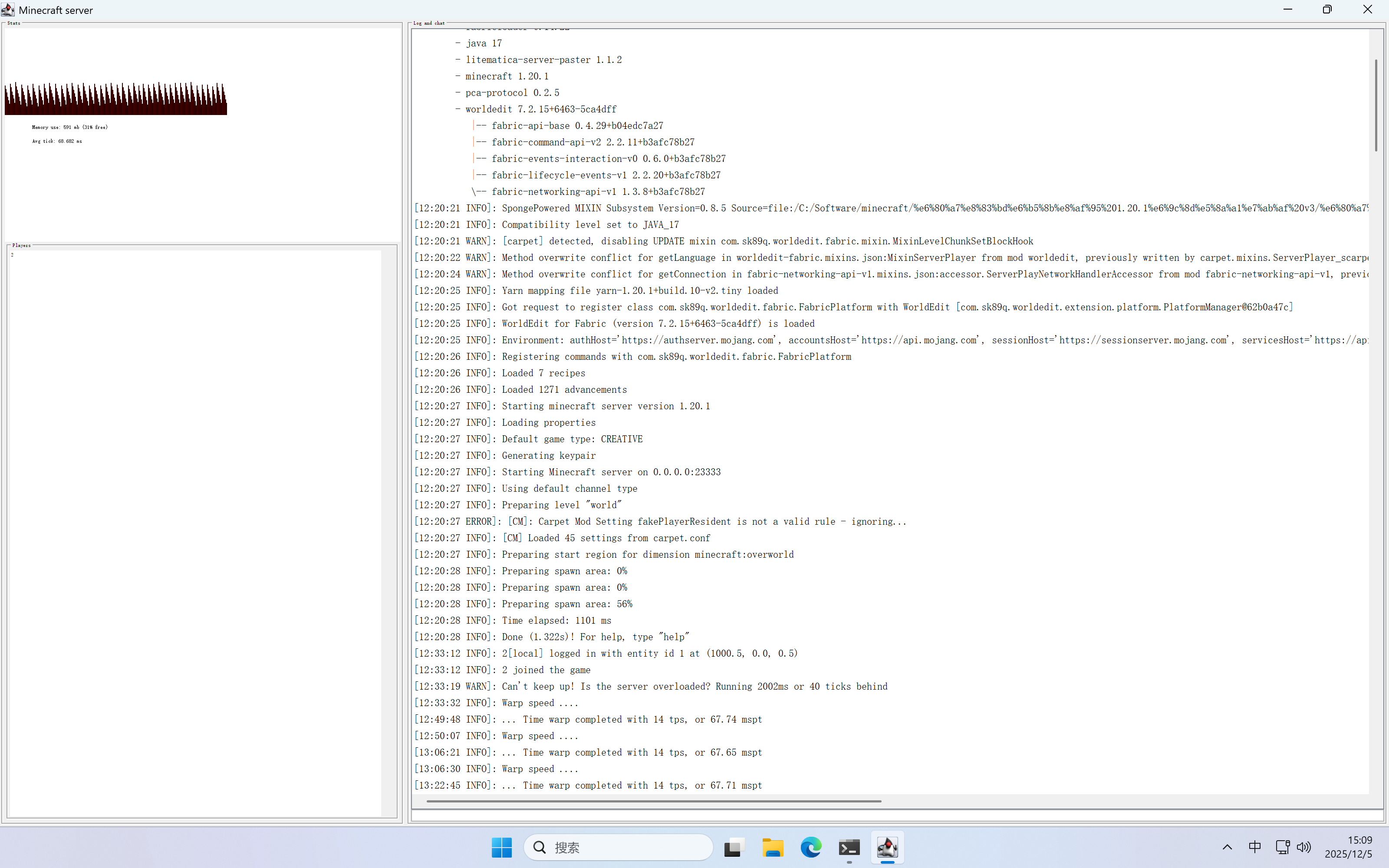Viewport: 1389px width, 868px height.
Task: Open File Explorer from taskbar
Action: 773,847
